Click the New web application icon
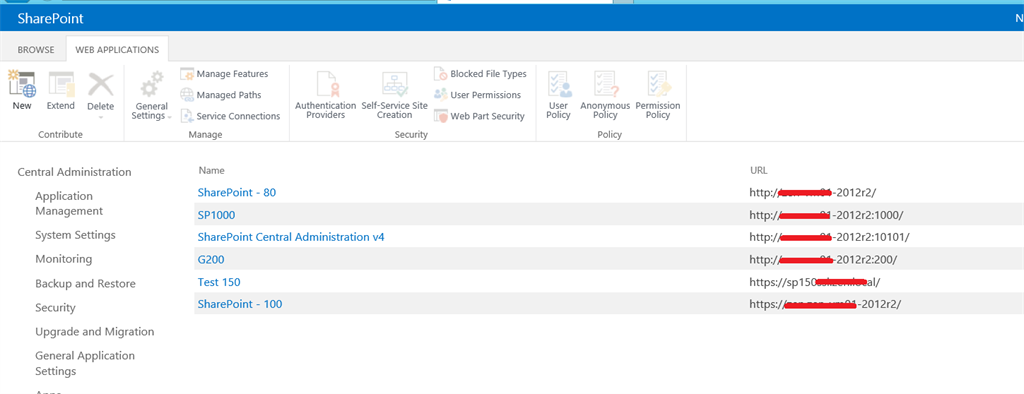Viewport: 1024px width, 394px height. pos(22,85)
